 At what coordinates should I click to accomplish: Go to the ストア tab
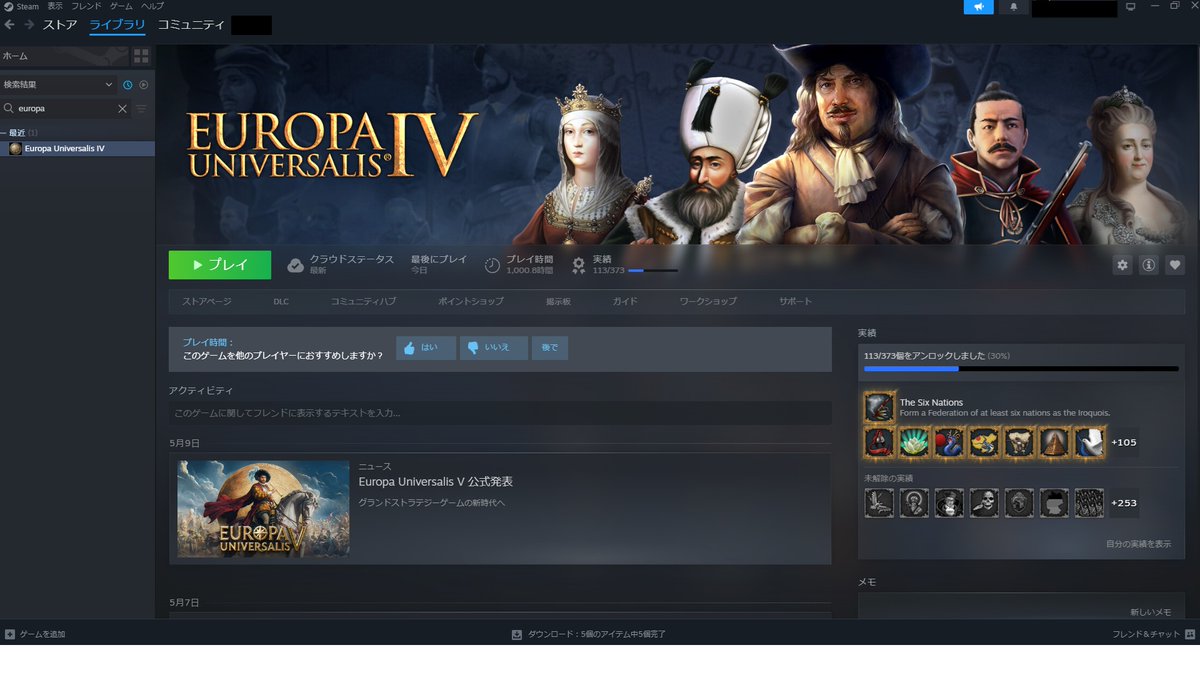(60, 25)
